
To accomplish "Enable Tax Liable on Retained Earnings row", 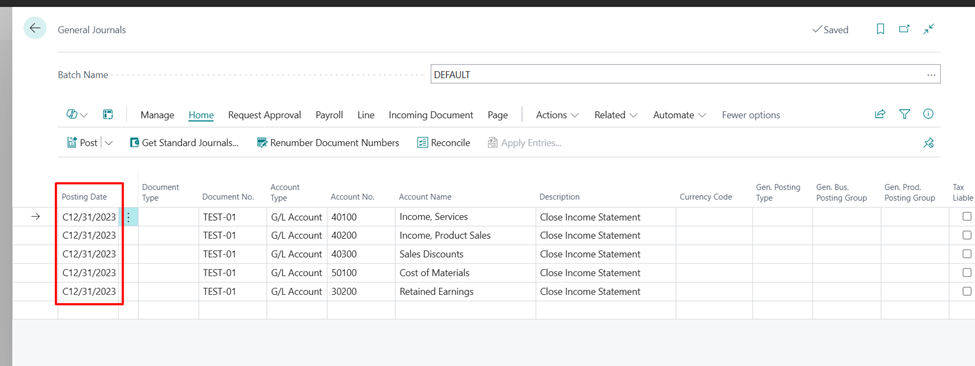I will 967,291.
